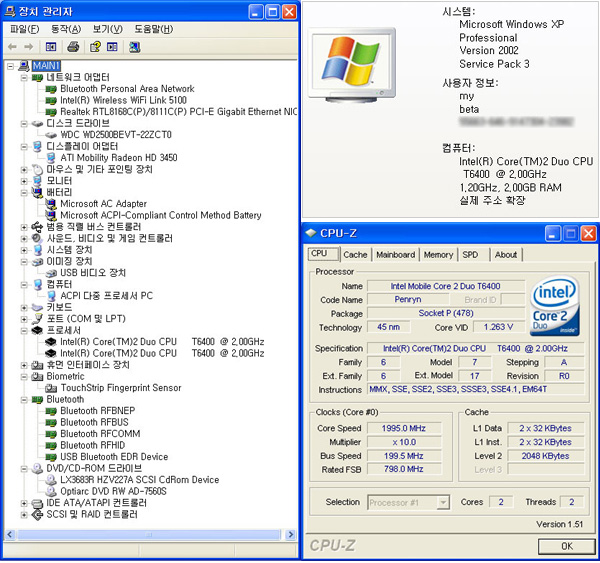Screen dimensions: 600x563
Task: Click horizontal scrollbar right arrow in Device Manager
Action: [x=291, y=534]
